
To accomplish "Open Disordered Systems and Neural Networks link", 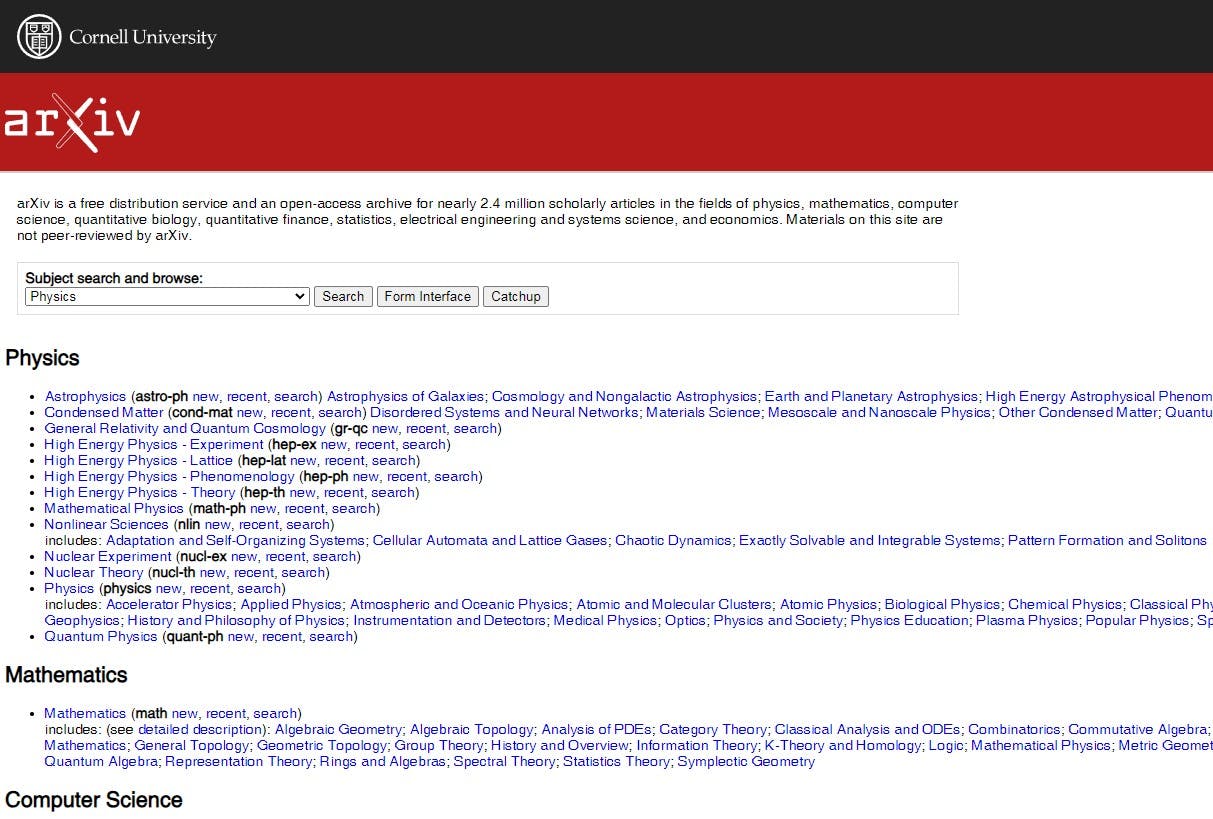I will point(504,413).
